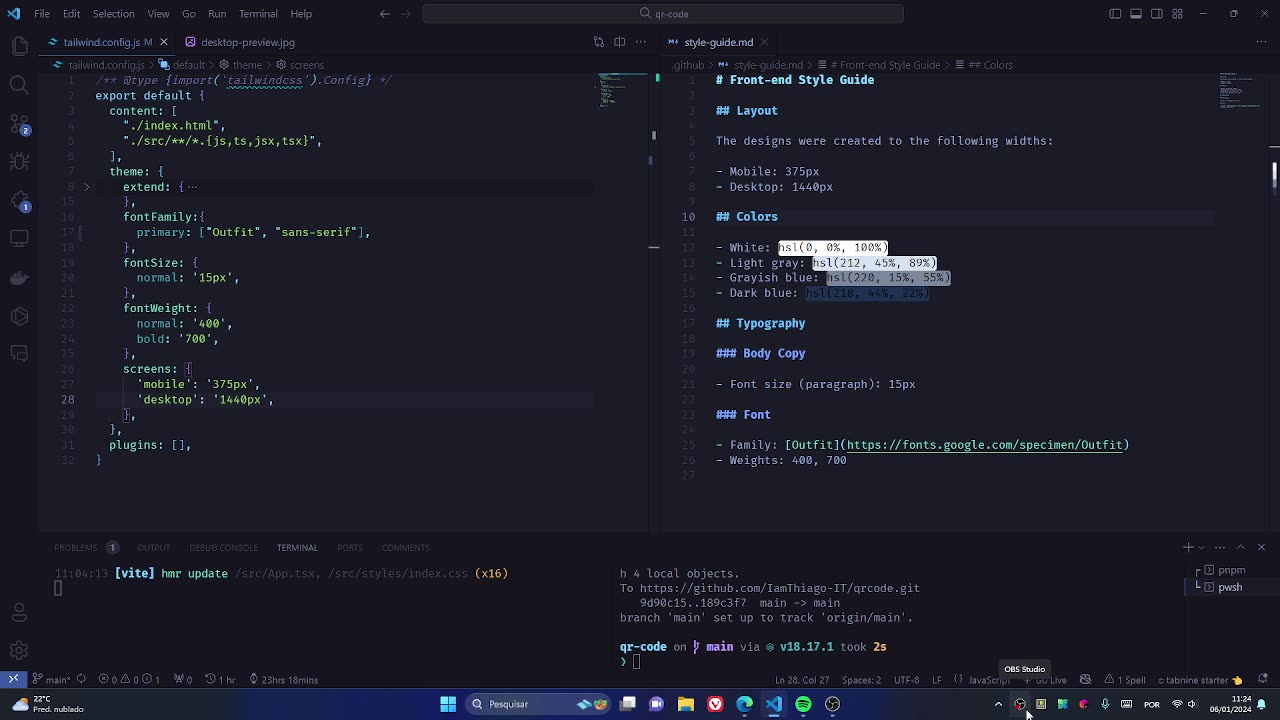Viewport: 1280px width, 720px height.
Task: Toggle Panel visibility in title bar
Action: (1136, 14)
